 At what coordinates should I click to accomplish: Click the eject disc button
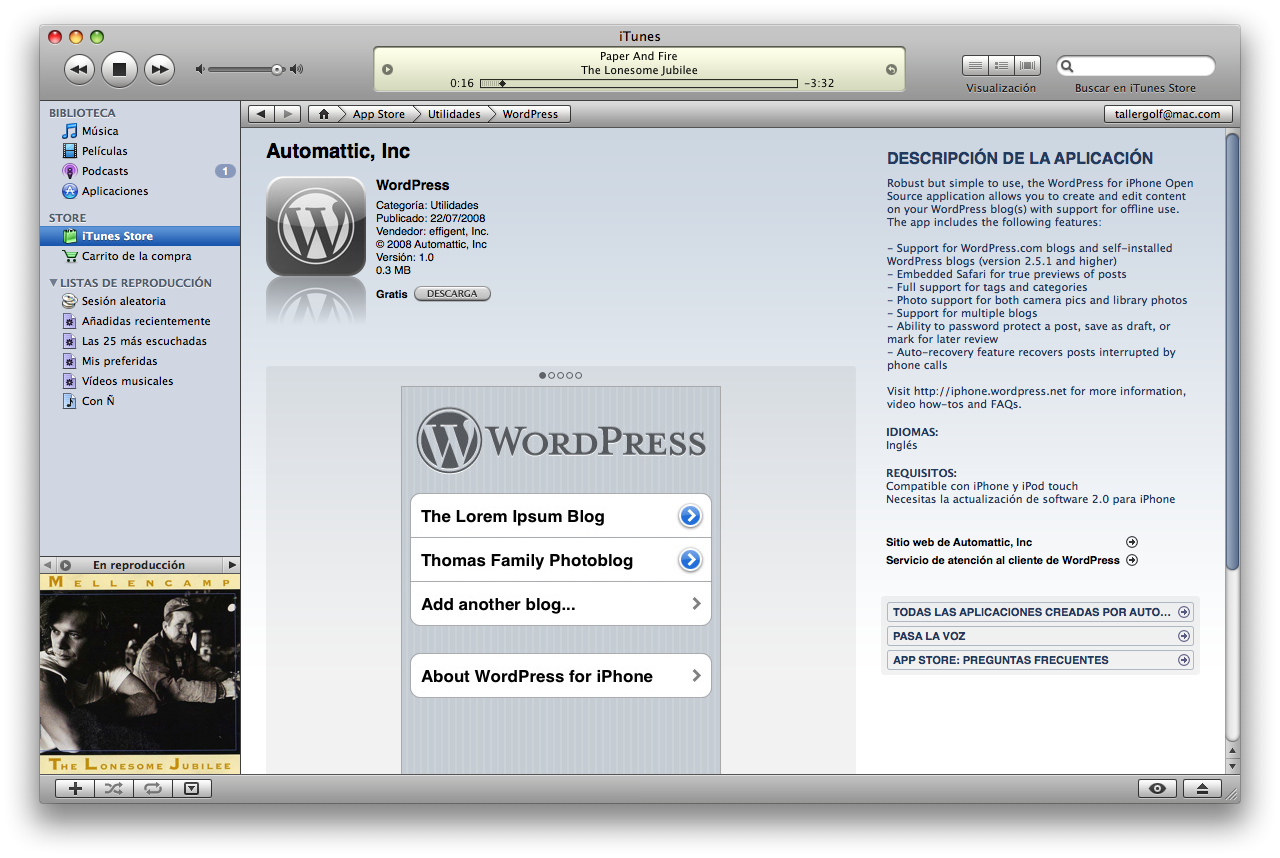point(1203,788)
